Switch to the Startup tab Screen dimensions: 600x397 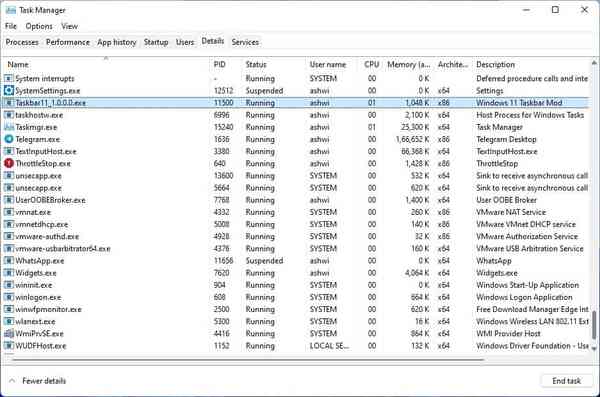click(156, 42)
